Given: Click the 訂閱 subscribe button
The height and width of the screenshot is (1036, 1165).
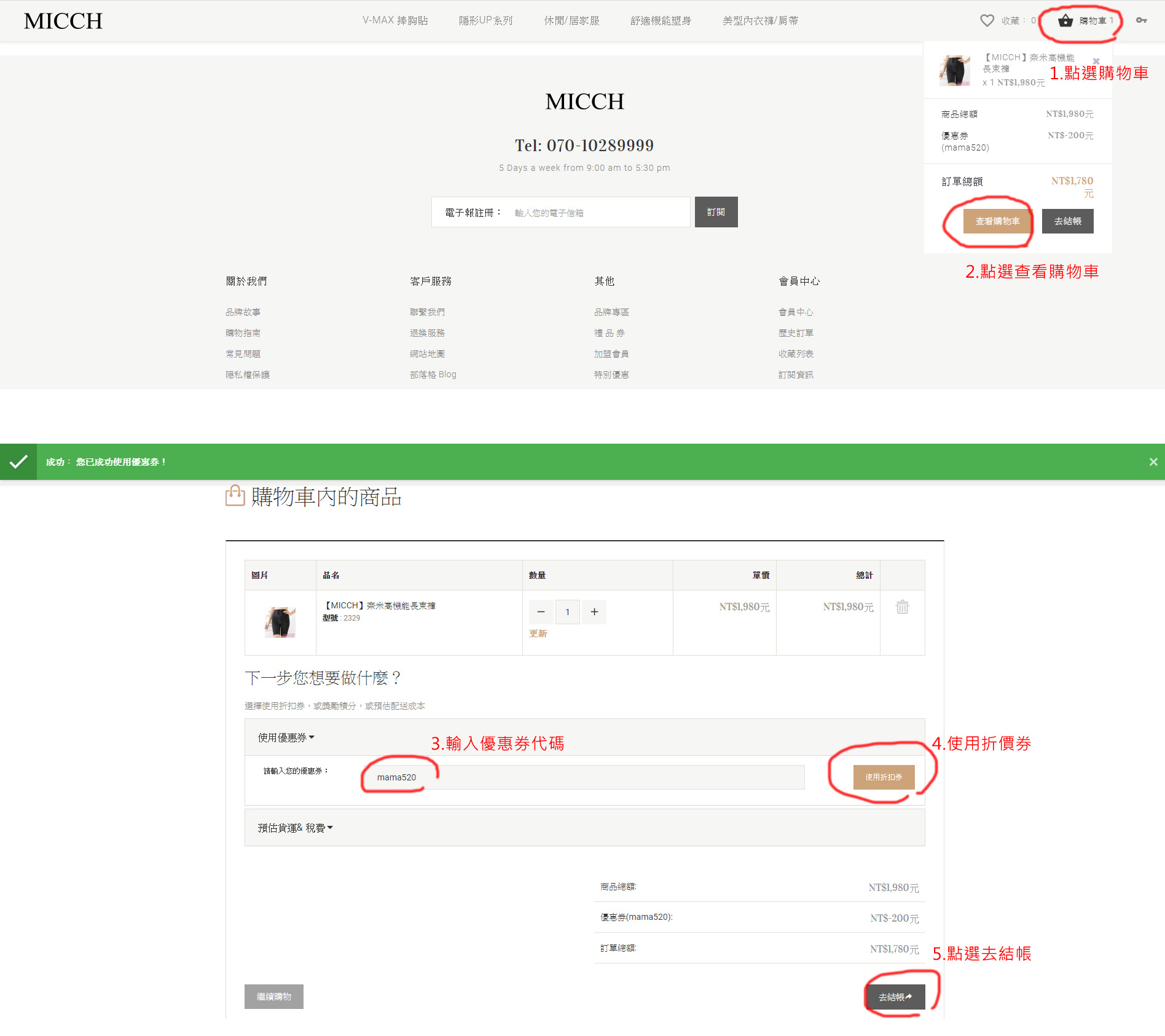Looking at the screenshot, I should pyautogui.click(x=716, y=212).
